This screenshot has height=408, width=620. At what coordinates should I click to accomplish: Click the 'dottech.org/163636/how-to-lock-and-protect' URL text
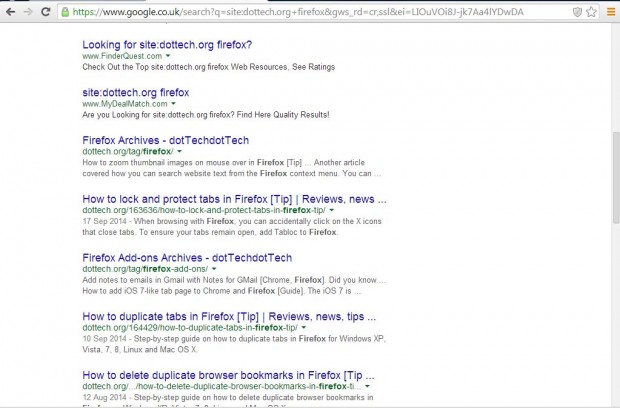coord(204,210)
